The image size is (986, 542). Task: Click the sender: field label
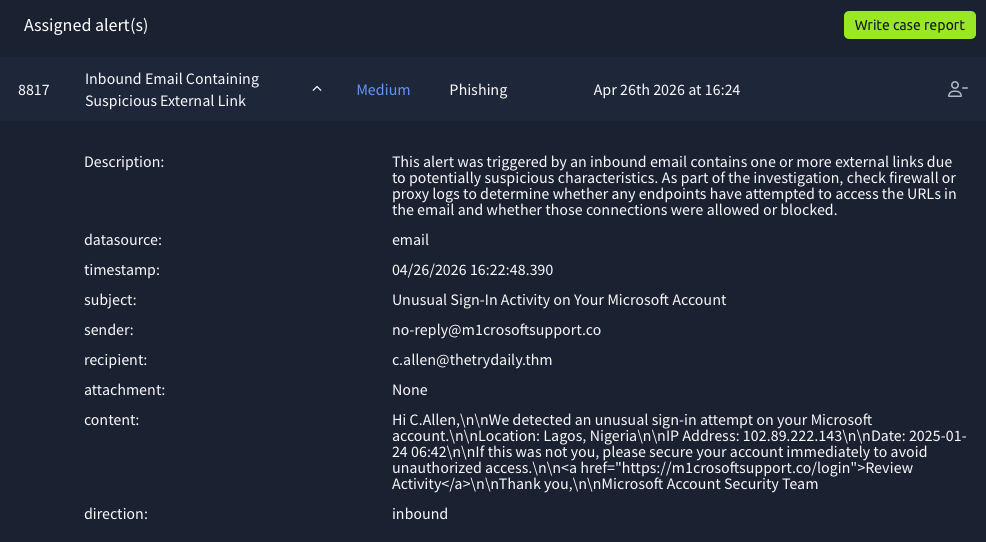point(109,330)
